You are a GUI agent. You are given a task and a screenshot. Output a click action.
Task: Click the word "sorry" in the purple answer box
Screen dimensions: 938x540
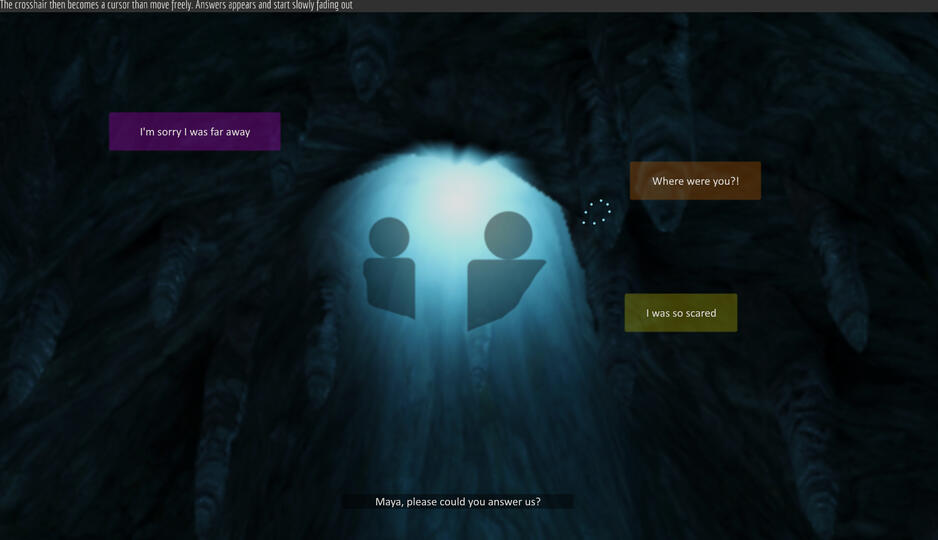168,132
